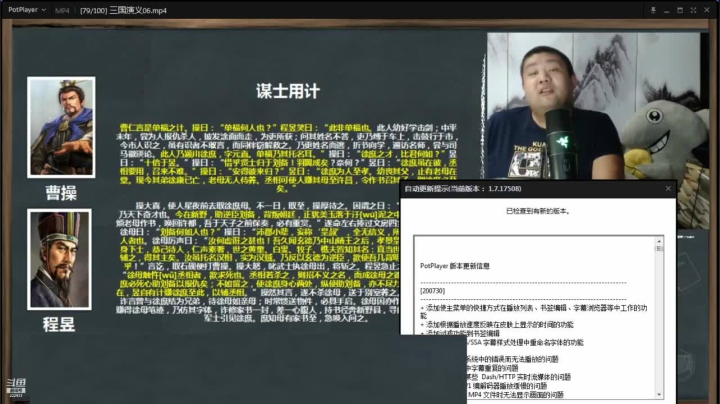Click the 程昱 portrait in the video
This screenshot has width=720, height=404.
click(x=59, y=259)
